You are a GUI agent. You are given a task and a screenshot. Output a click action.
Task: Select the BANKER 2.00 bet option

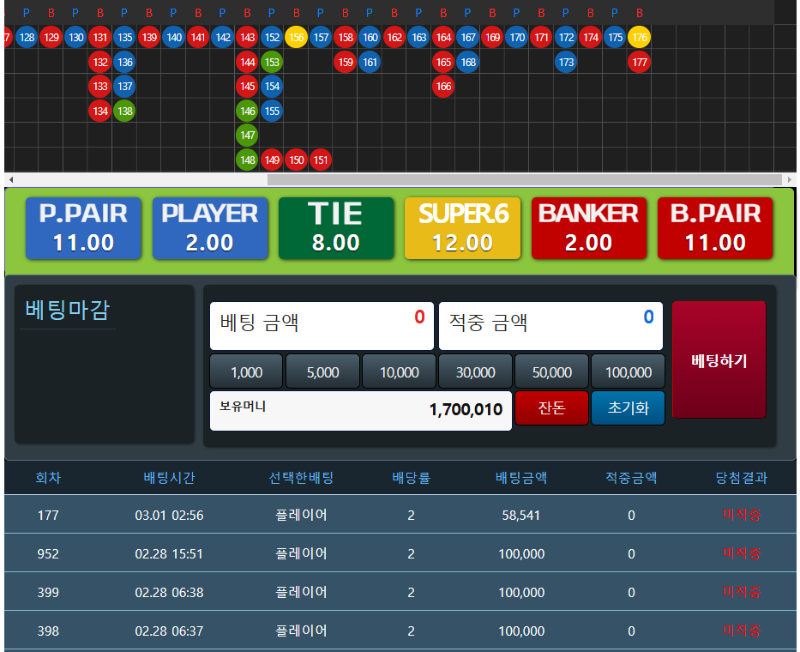pos(589,228)
